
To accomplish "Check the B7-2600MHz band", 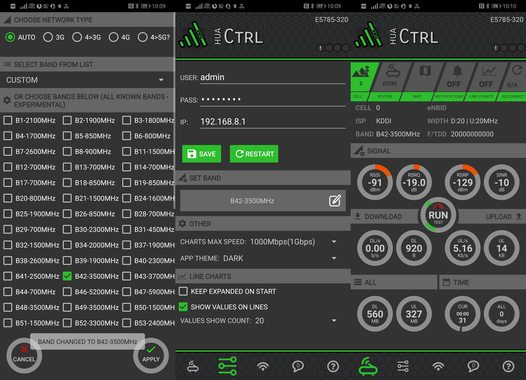I will click(8, 151).
